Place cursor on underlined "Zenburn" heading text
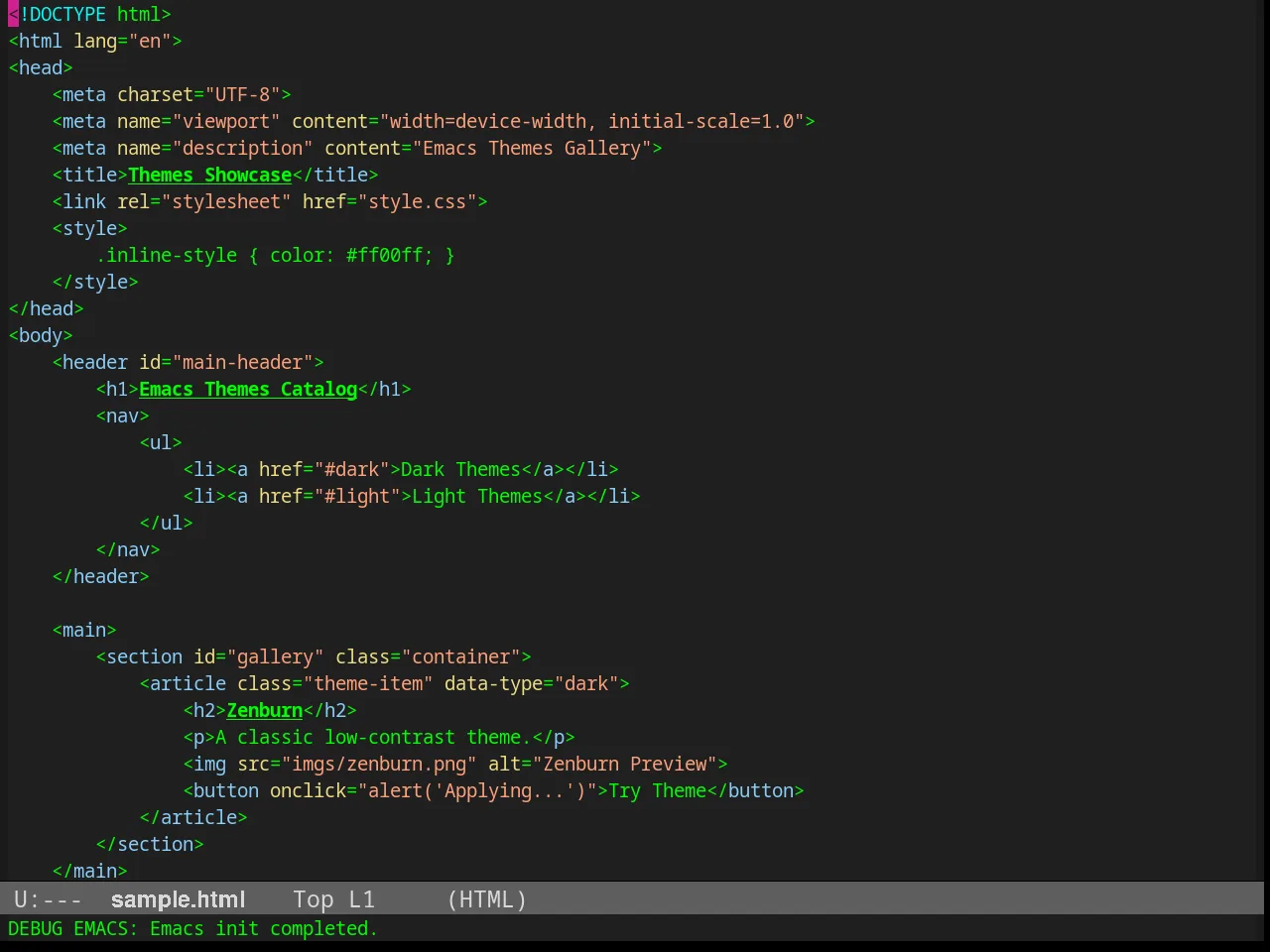 click(264, 710)
